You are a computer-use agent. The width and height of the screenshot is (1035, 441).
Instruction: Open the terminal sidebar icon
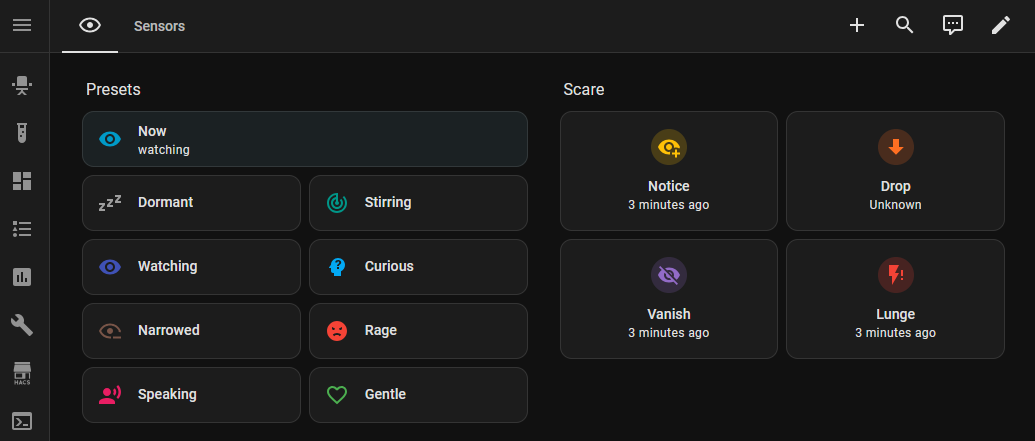[22, 421]
